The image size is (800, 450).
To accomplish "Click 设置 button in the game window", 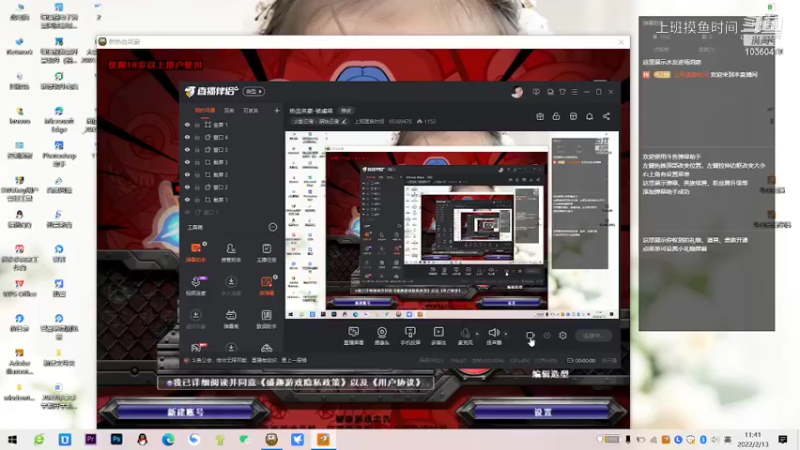I will tap(542, 412).
